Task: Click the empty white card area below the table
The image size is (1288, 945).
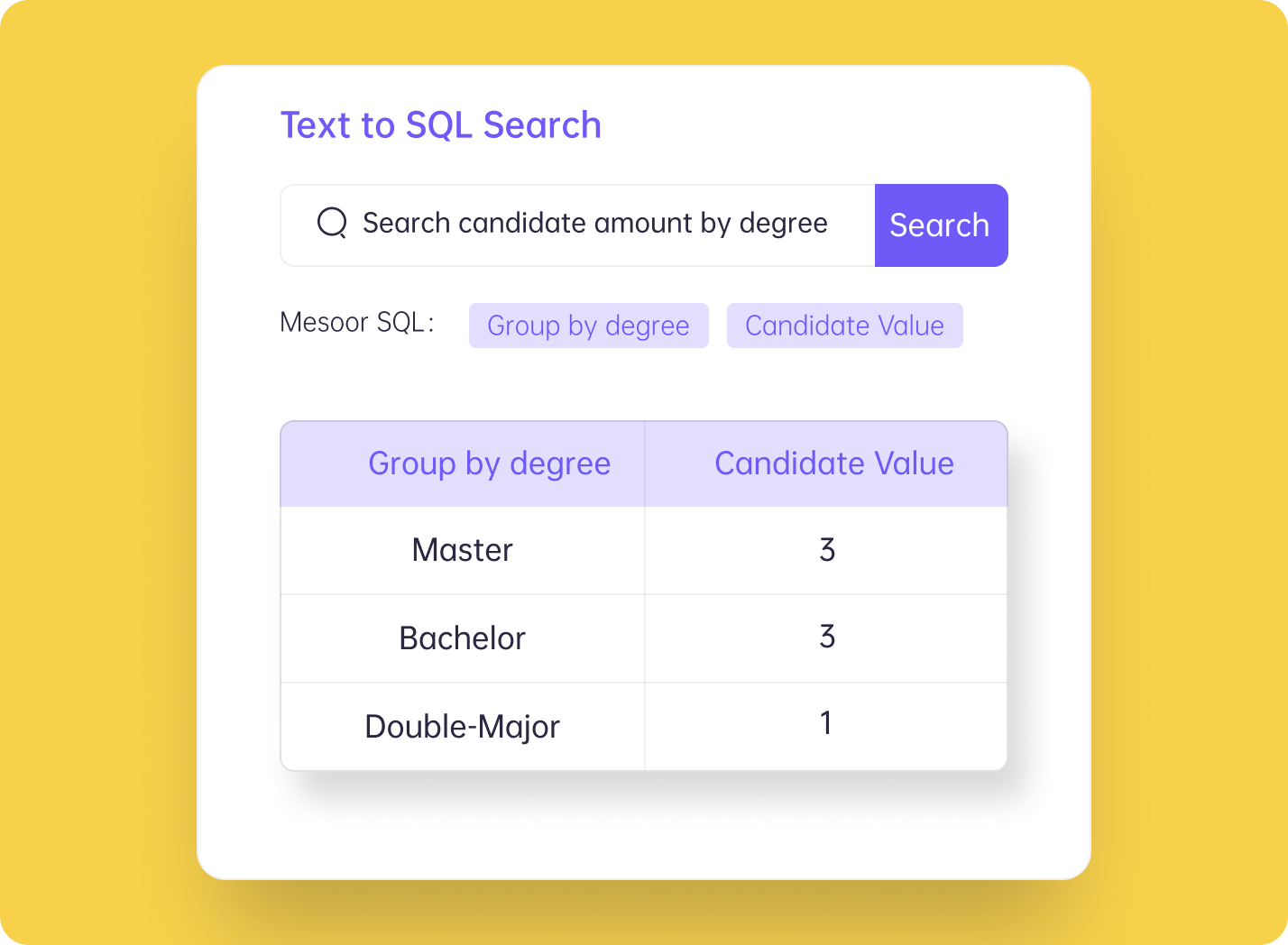Action: 644,825
